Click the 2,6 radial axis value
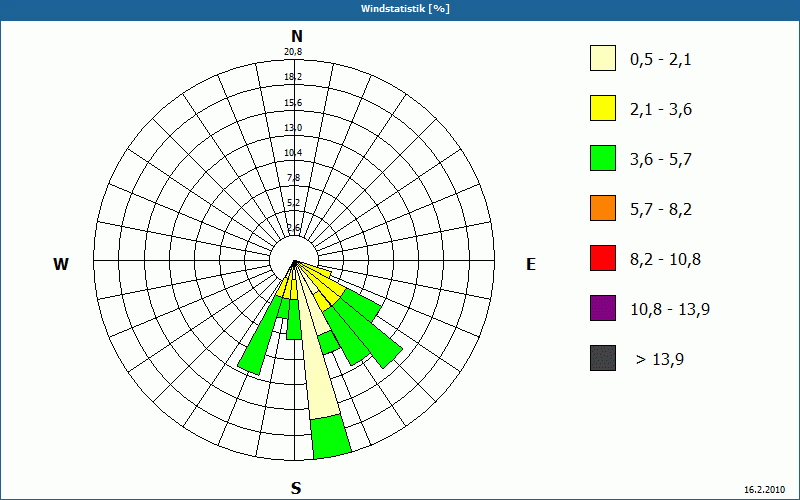The width and height of the screenshot is (800, 500). coord(293,228)
